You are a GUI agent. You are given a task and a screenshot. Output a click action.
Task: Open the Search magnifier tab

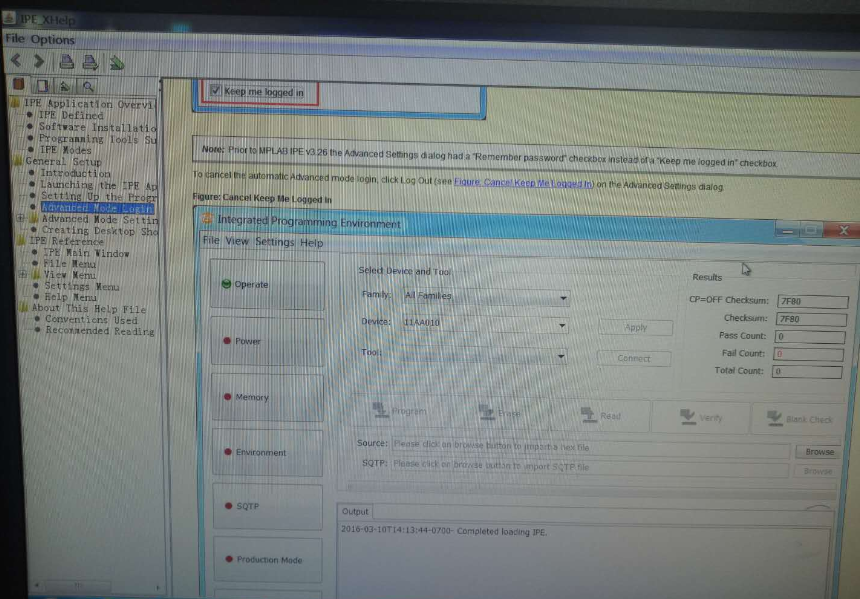coord(88,86)
